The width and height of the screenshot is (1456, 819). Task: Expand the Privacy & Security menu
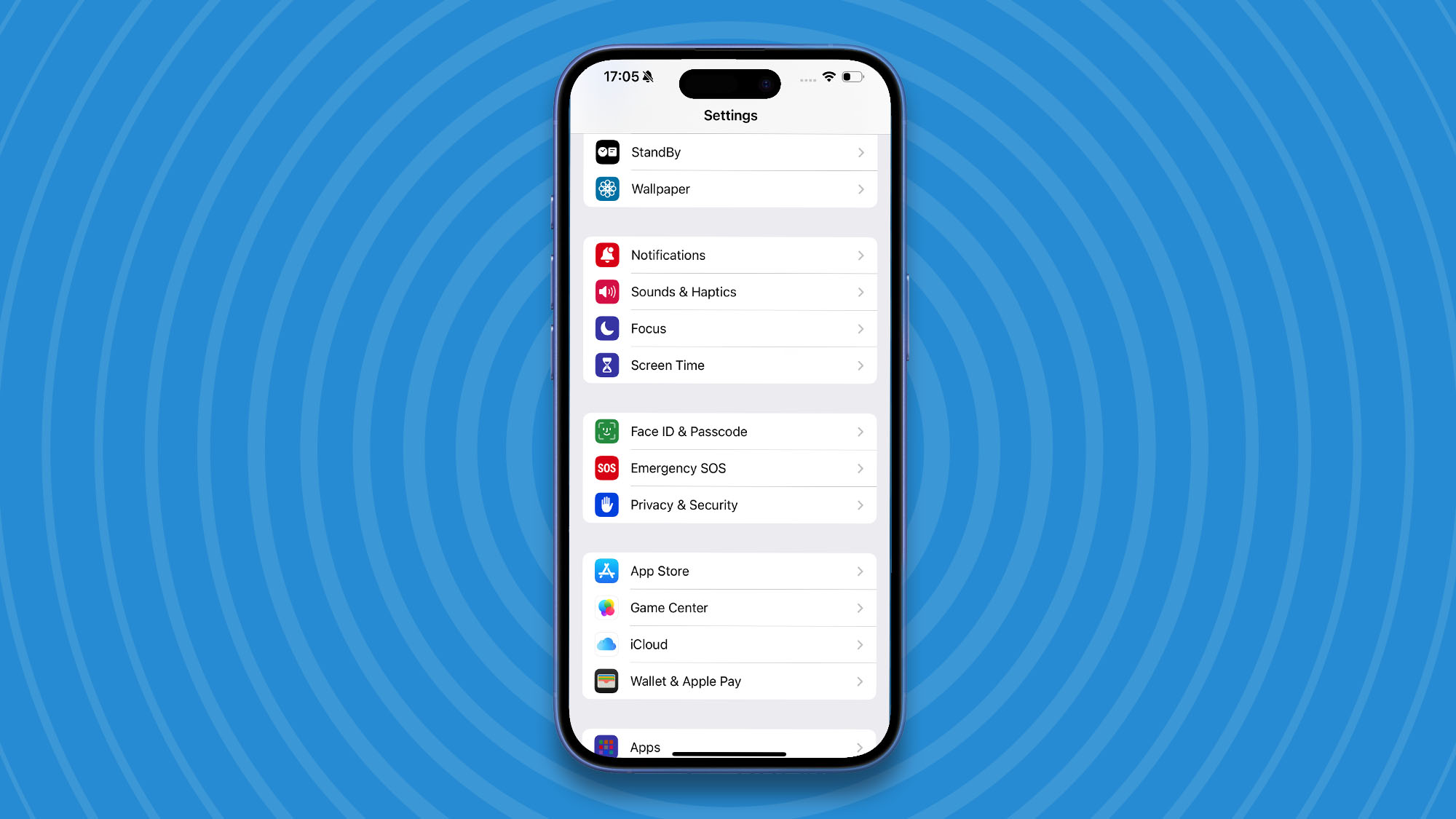click(x=729, y=504)
